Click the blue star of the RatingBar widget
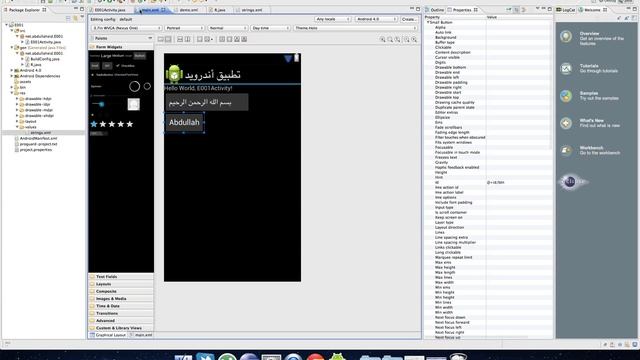Screen dimensions: 640x360 (x=94, y=124)
